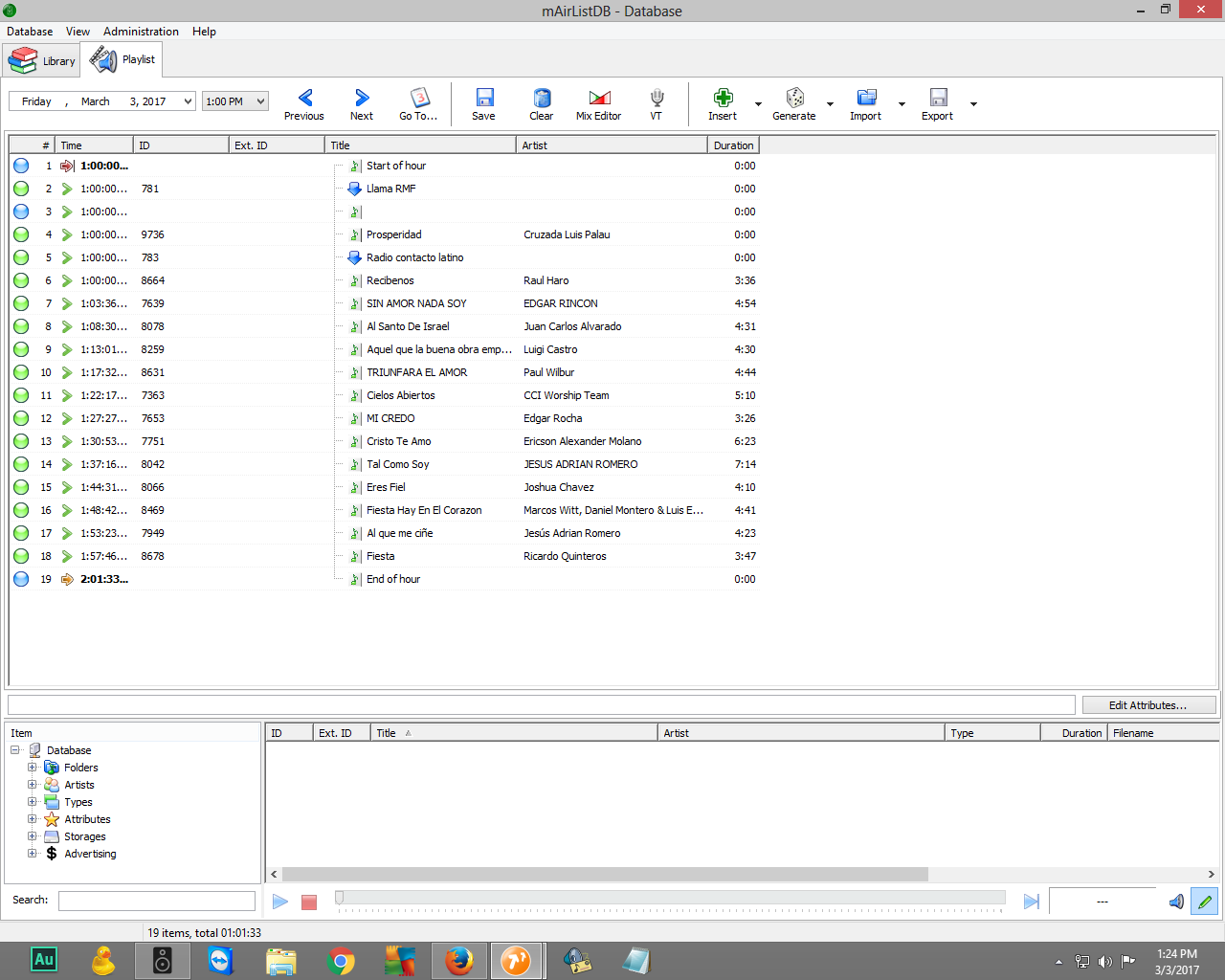
Task: Open File Explorer from the taskbar
Action: click(x=281, y=960)
